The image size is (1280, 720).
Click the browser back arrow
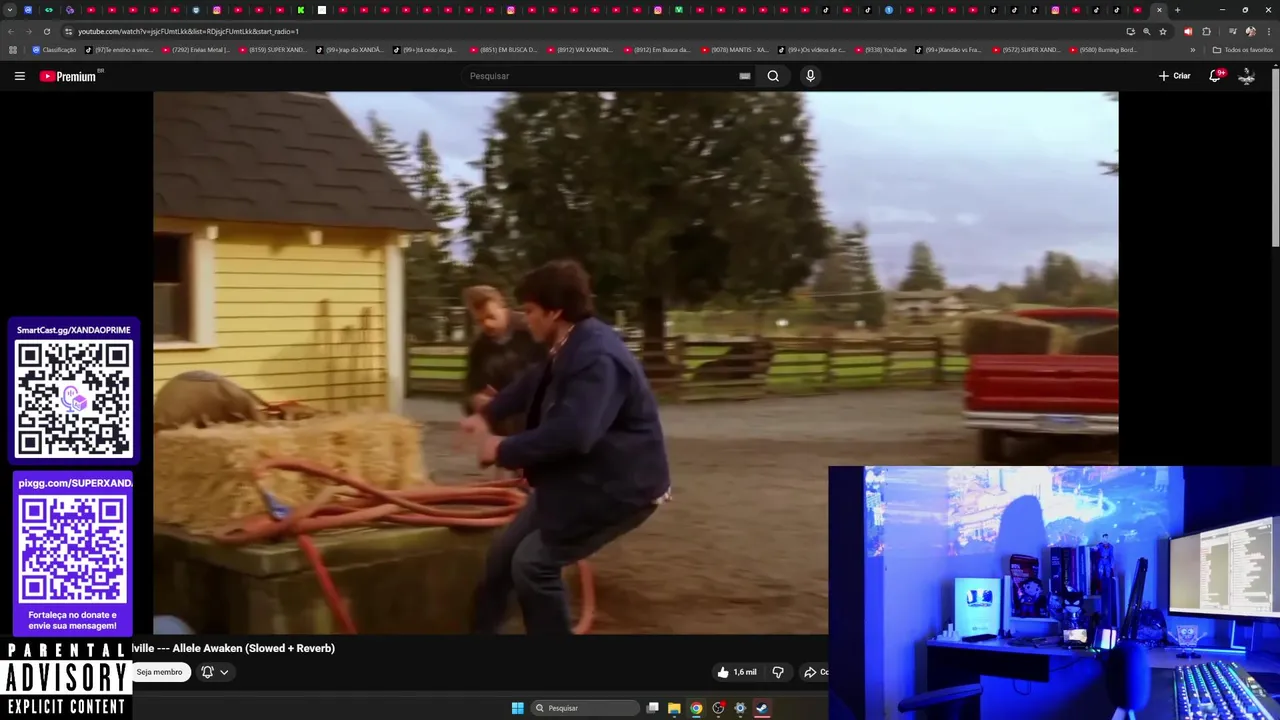[x=11, y=31]
